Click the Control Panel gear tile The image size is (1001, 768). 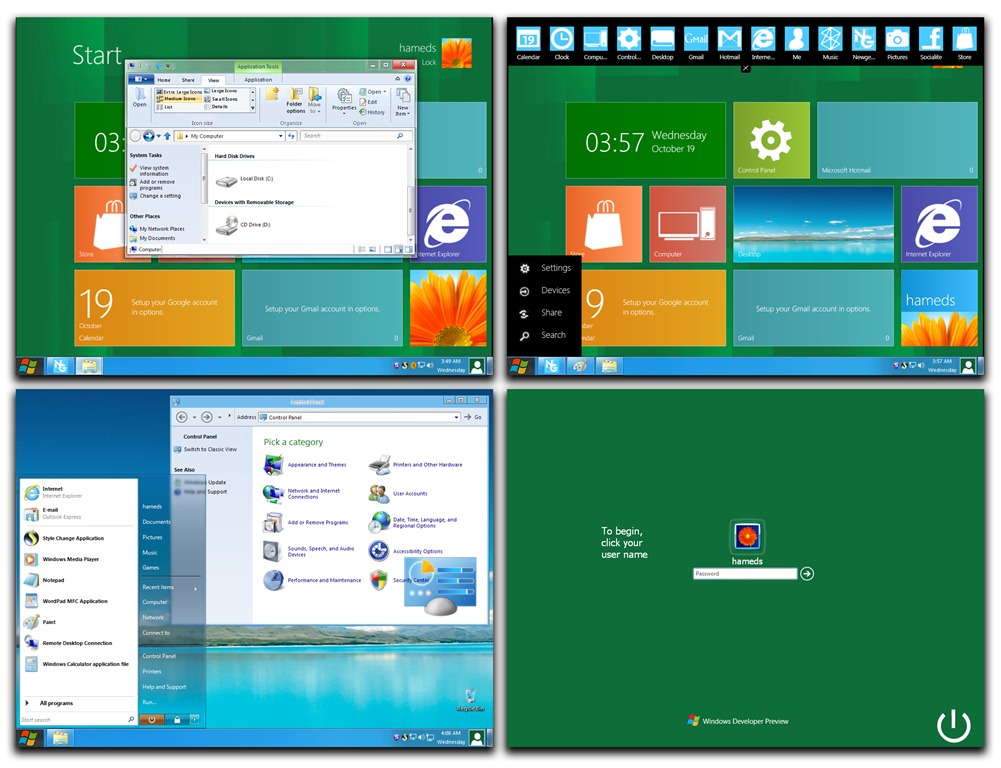click(771, 140)
